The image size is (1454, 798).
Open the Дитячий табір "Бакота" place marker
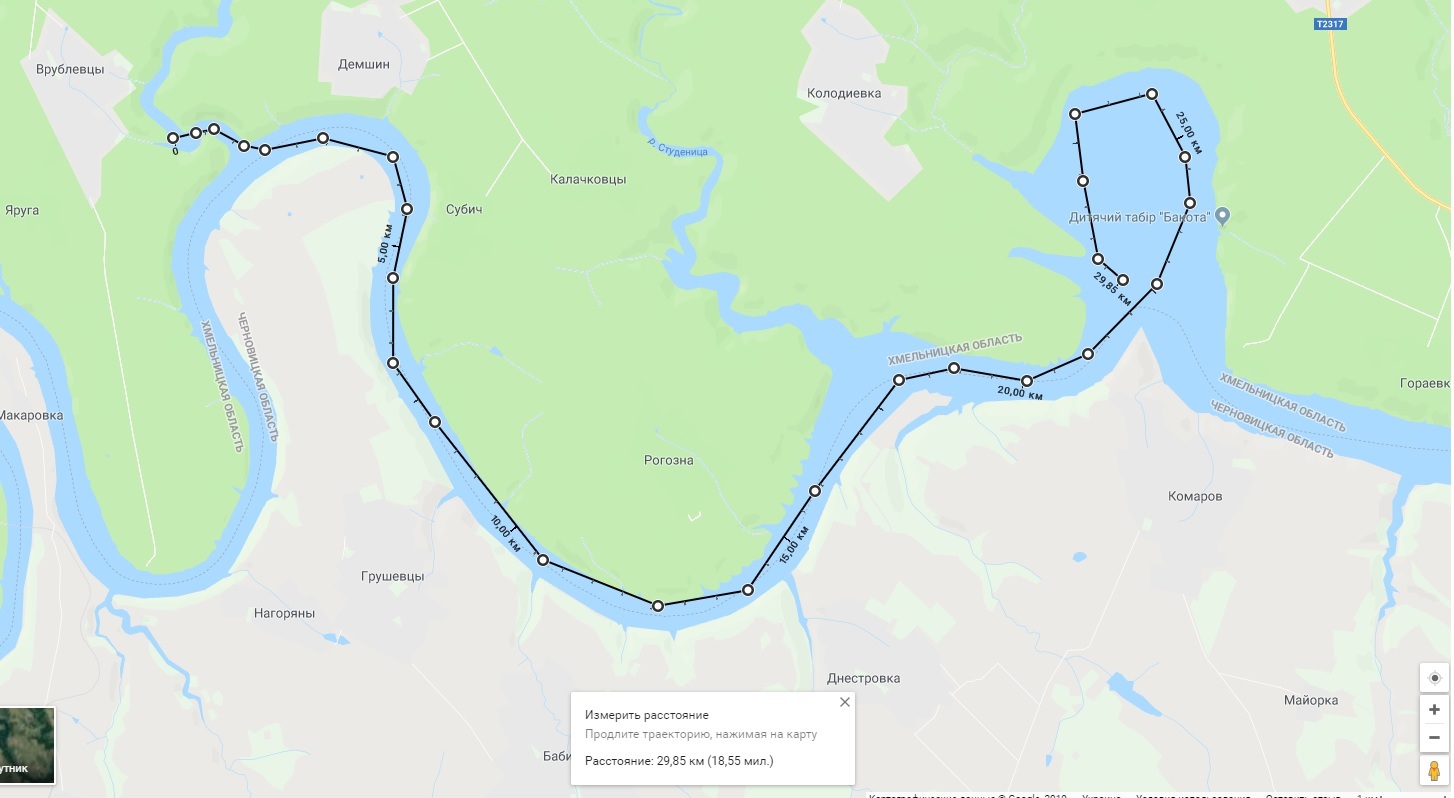(1222, 216)
